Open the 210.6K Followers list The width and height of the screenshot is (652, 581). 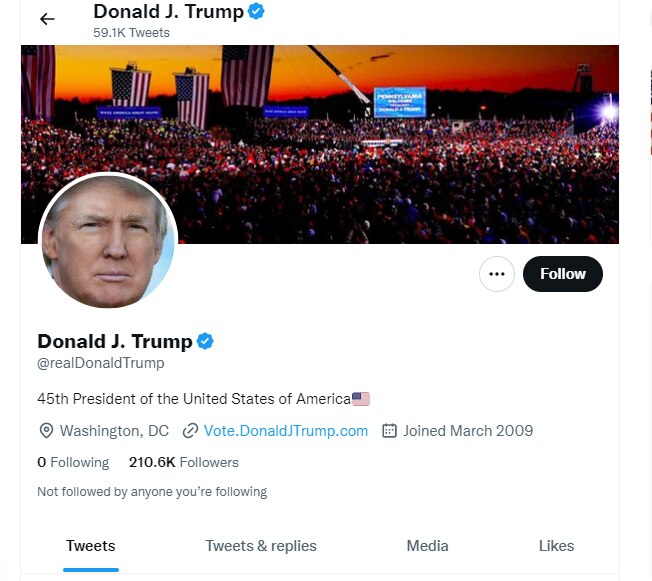click(184, 462)
